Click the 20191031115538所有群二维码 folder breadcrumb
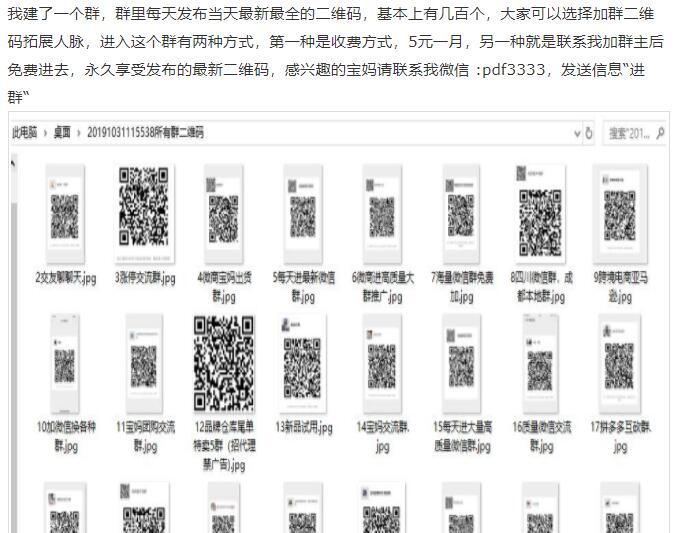 click(145, 132)
